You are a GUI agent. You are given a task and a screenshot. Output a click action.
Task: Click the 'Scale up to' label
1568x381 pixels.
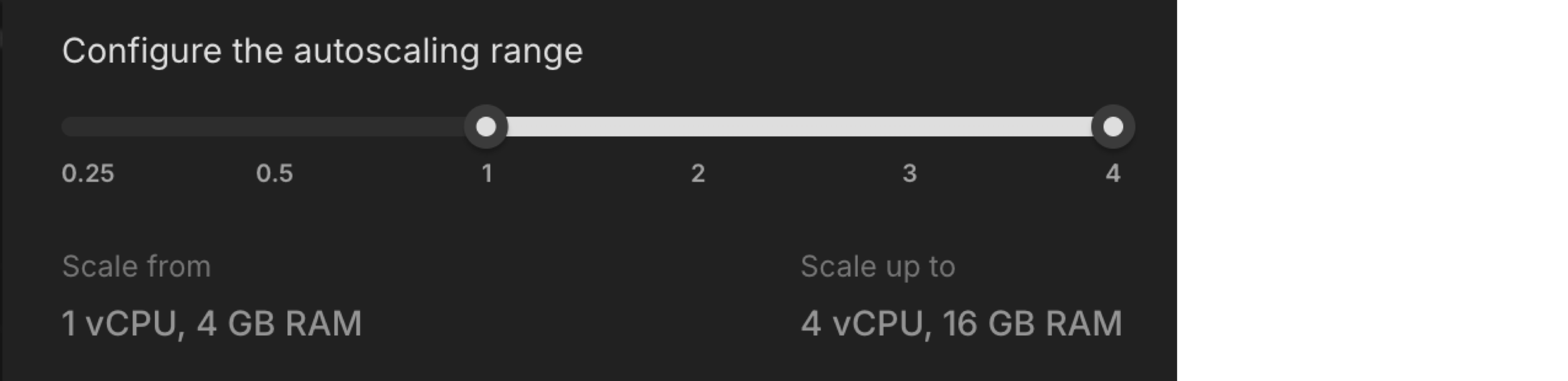point(879,266)
